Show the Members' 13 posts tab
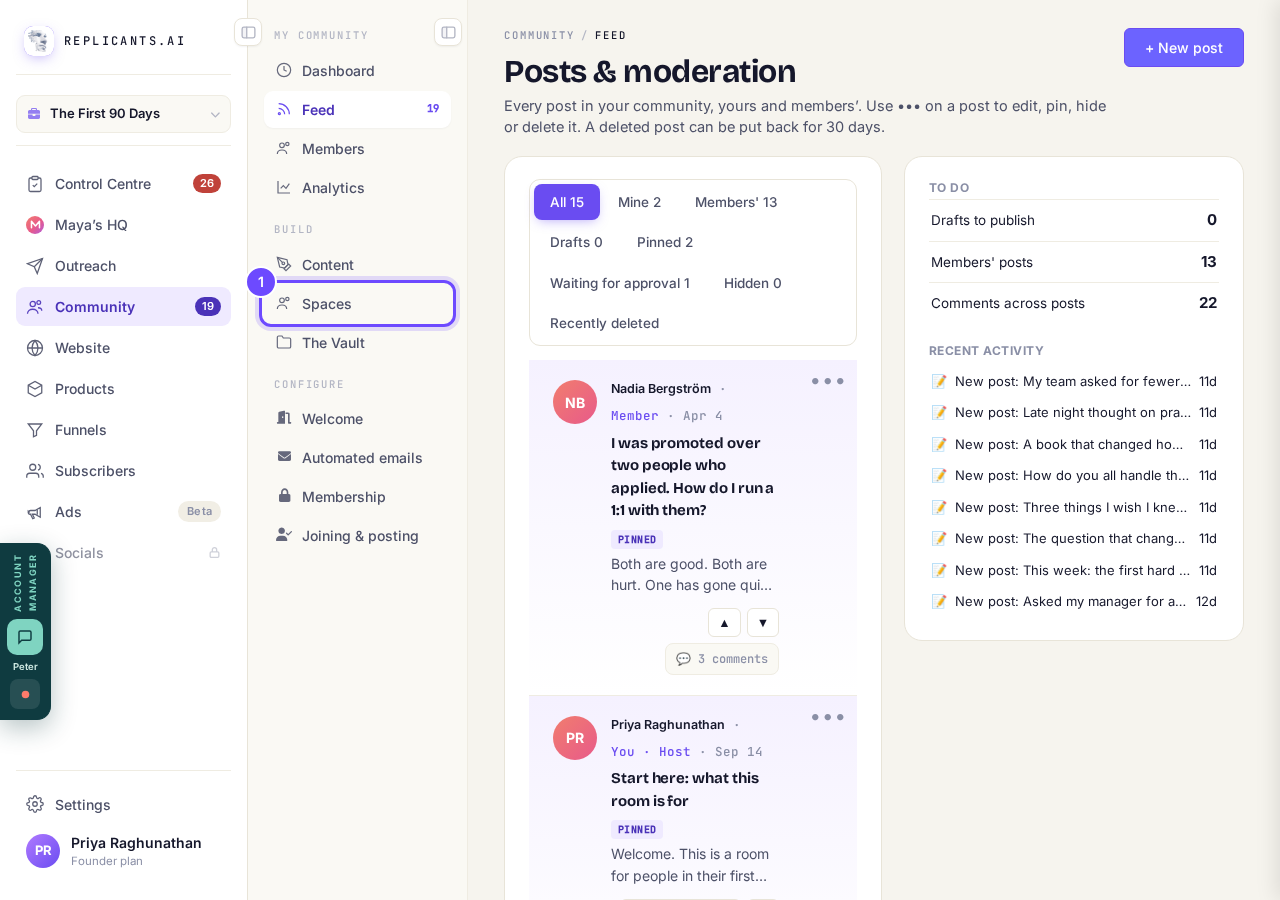The width and height of the screenshot is (1280, 900). point(736,202)
